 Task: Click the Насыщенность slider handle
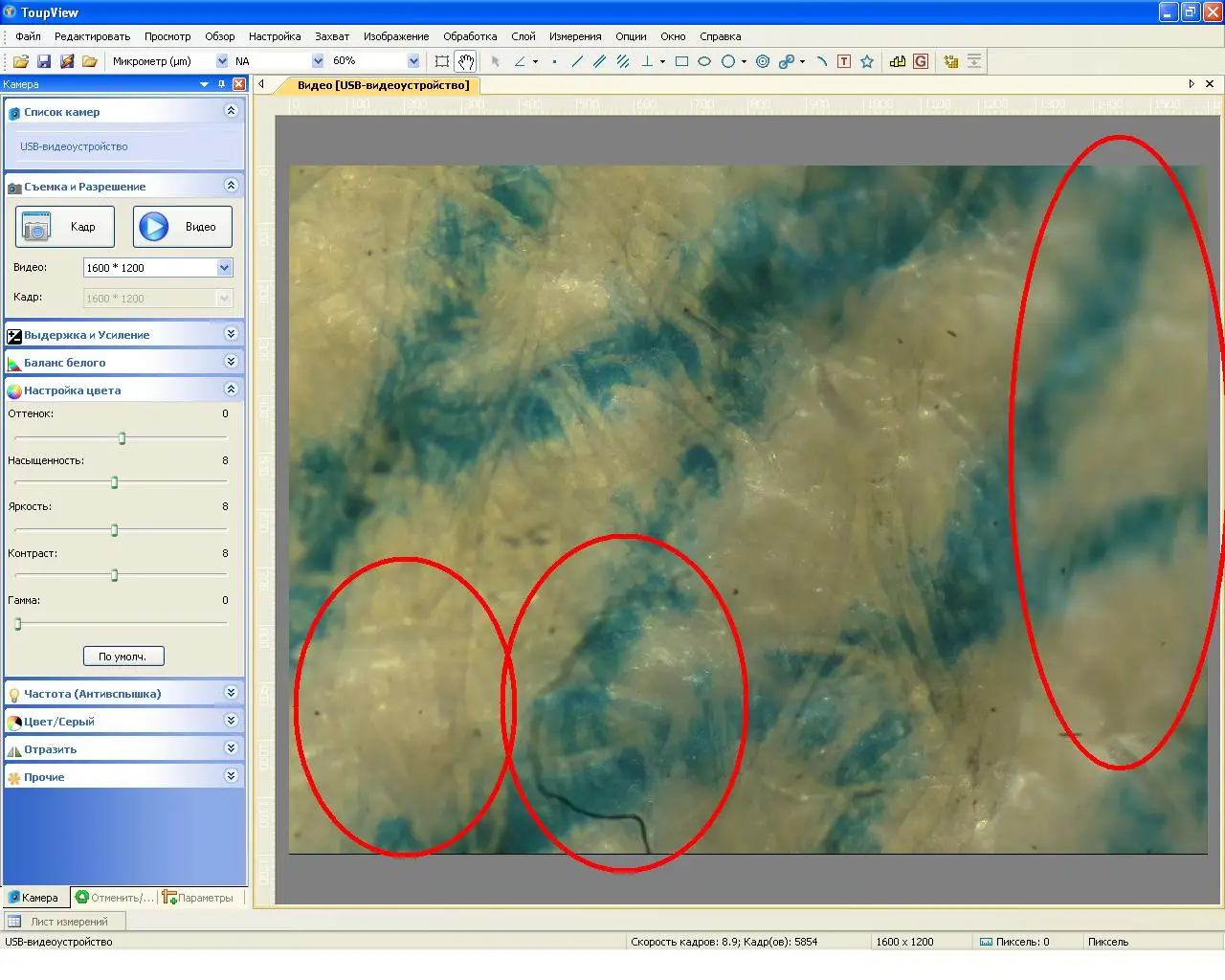pos(114,482)
